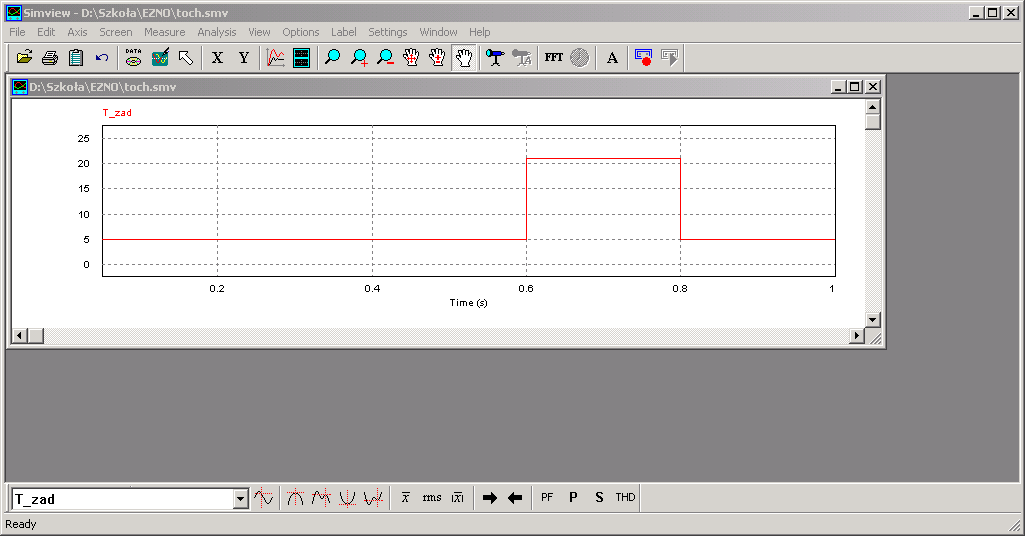Click the horizontal scrollbar right arrow
1025x536 pixels.
pyautogui.click(x=855, y=336)
